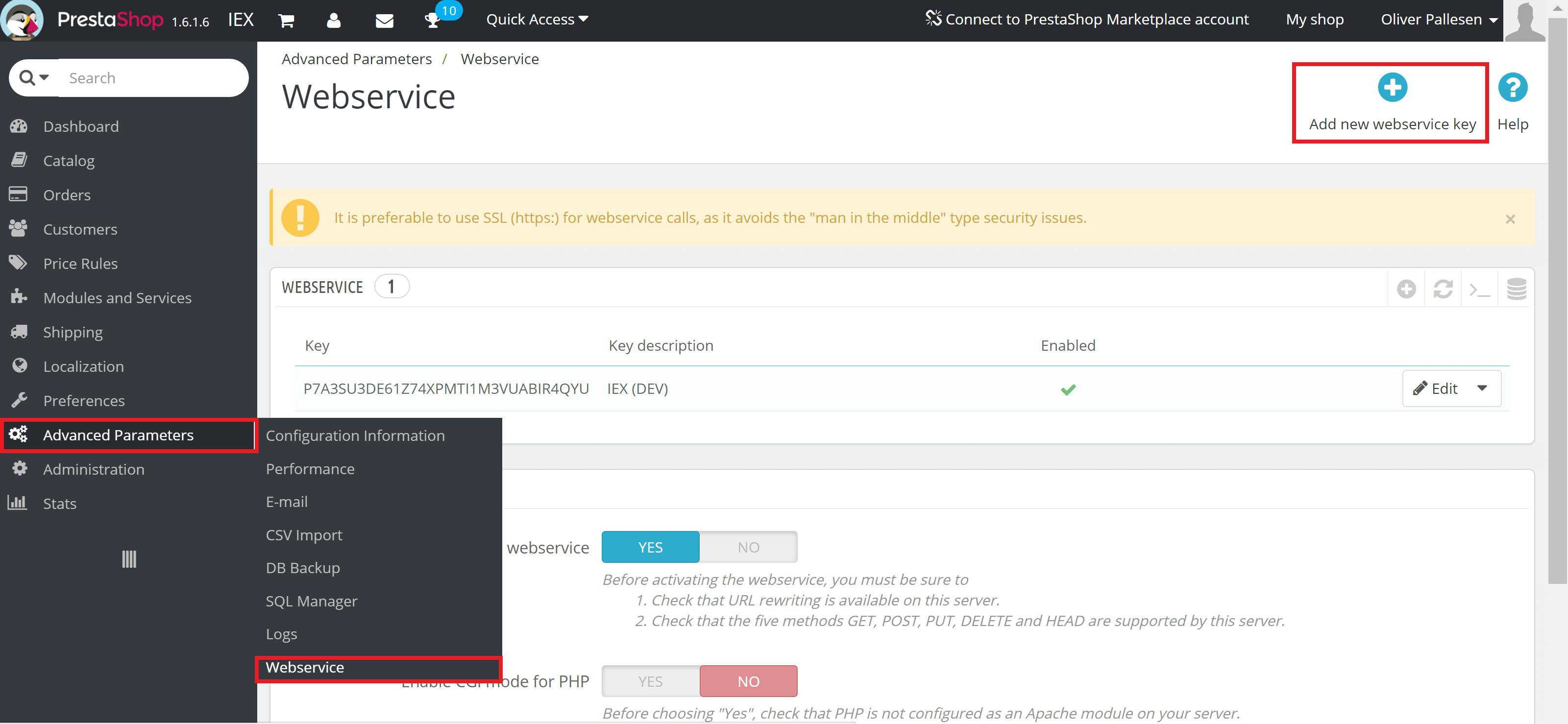Set CGI mode for PHP to YES

click(x=650, y=681)
